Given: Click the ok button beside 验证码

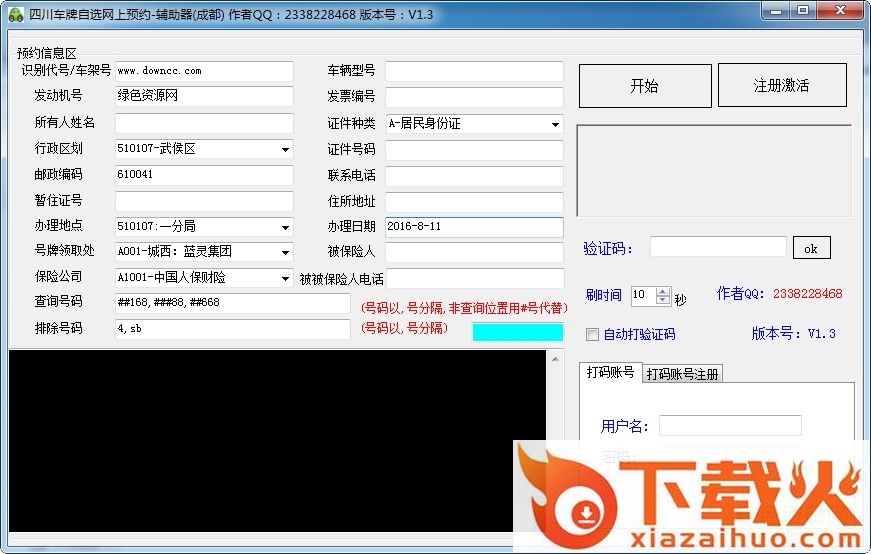Looking at the screenshot, I should pyautogui.click(x=812, y=248).
